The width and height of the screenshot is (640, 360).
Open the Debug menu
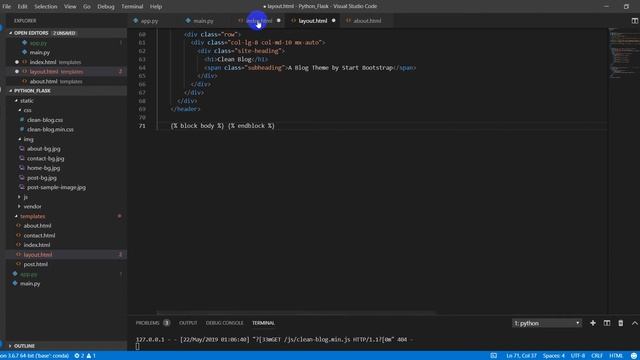106,7
